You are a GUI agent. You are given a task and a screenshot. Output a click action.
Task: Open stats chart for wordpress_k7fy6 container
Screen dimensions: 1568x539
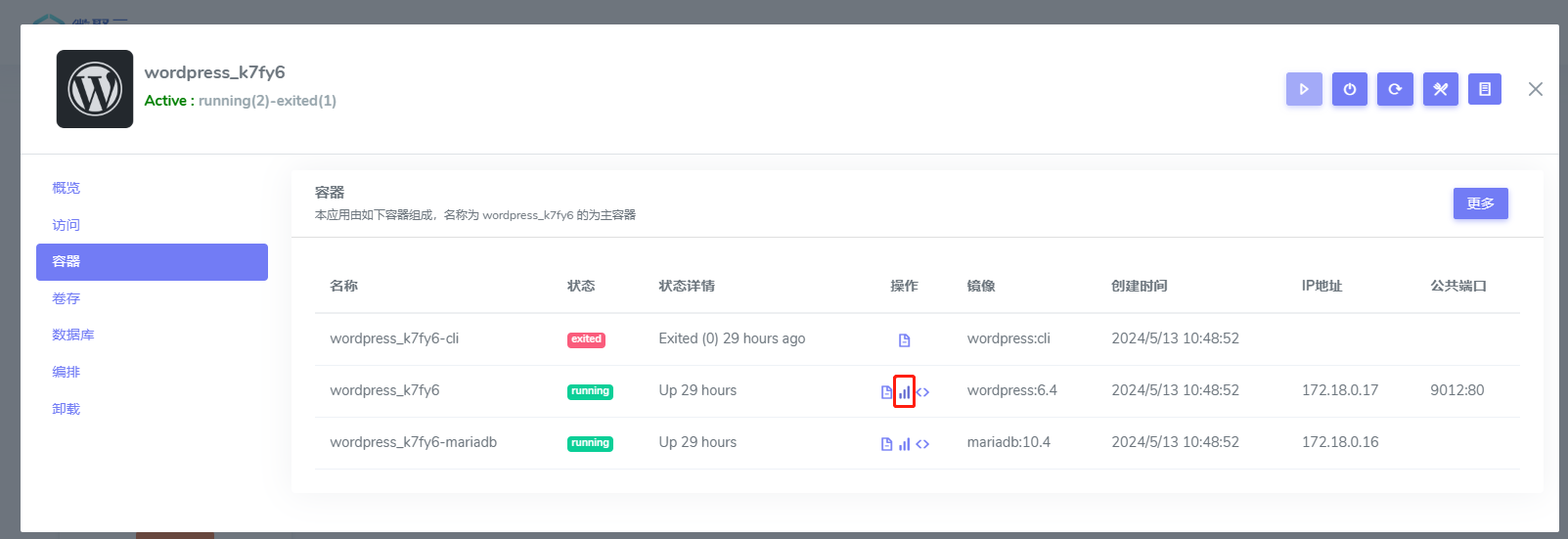[x=904, y=392]
